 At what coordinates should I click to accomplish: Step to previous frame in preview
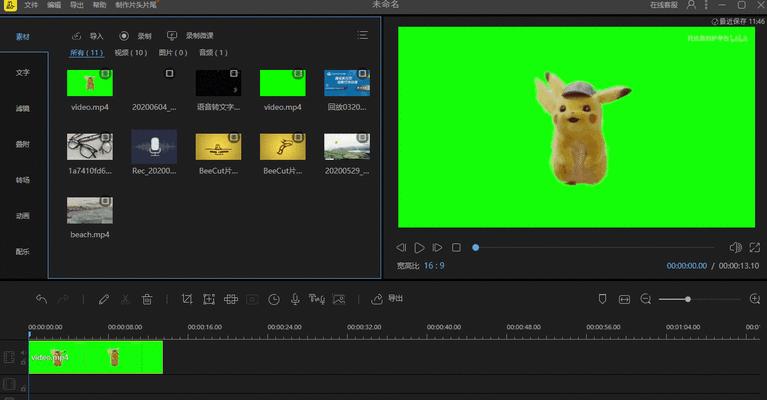401,247
